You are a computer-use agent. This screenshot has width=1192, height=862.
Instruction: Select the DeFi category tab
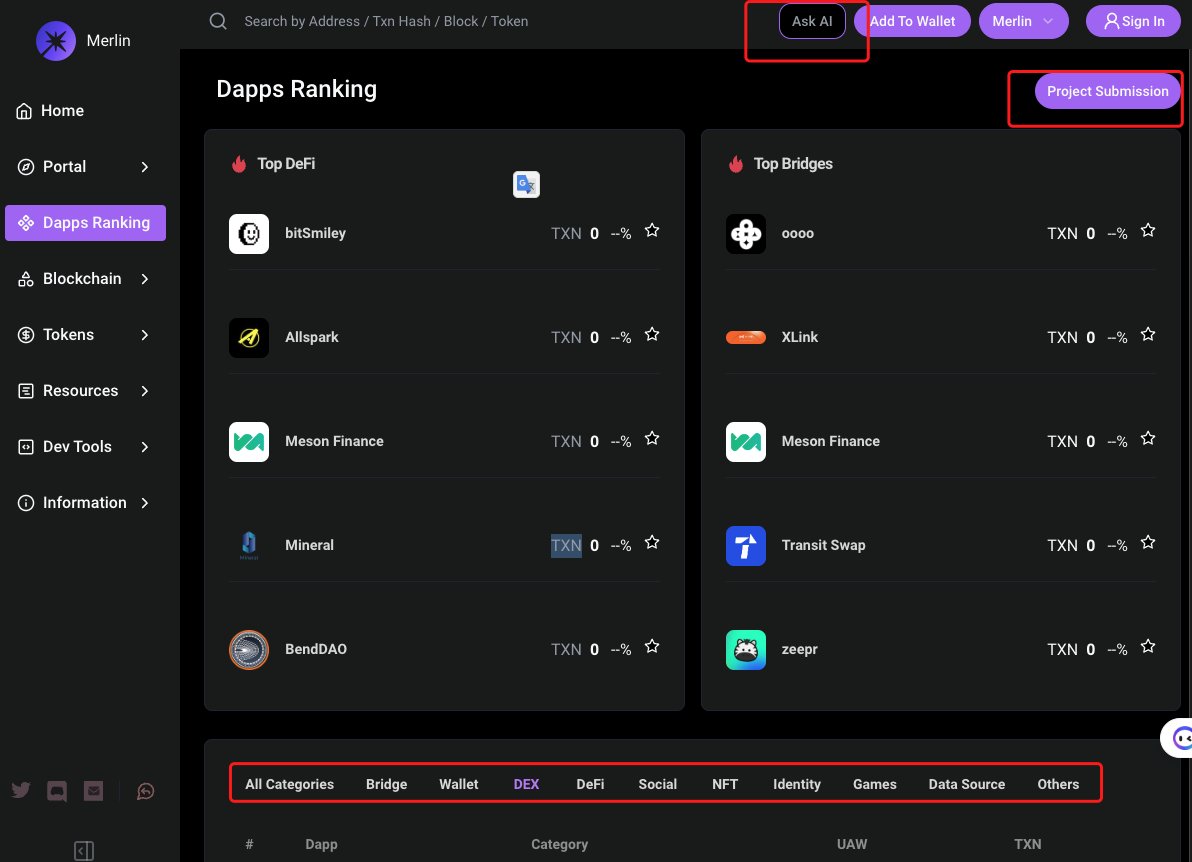pyautogui.click(x=590, y=784)
